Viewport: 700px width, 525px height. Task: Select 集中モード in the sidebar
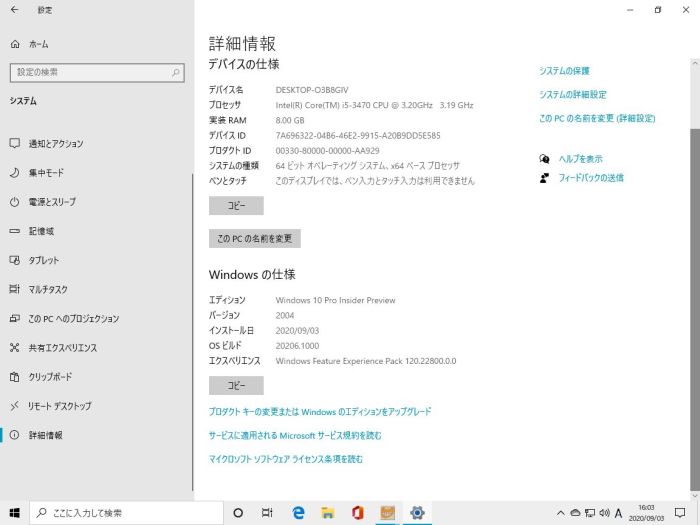click(46, 172)
